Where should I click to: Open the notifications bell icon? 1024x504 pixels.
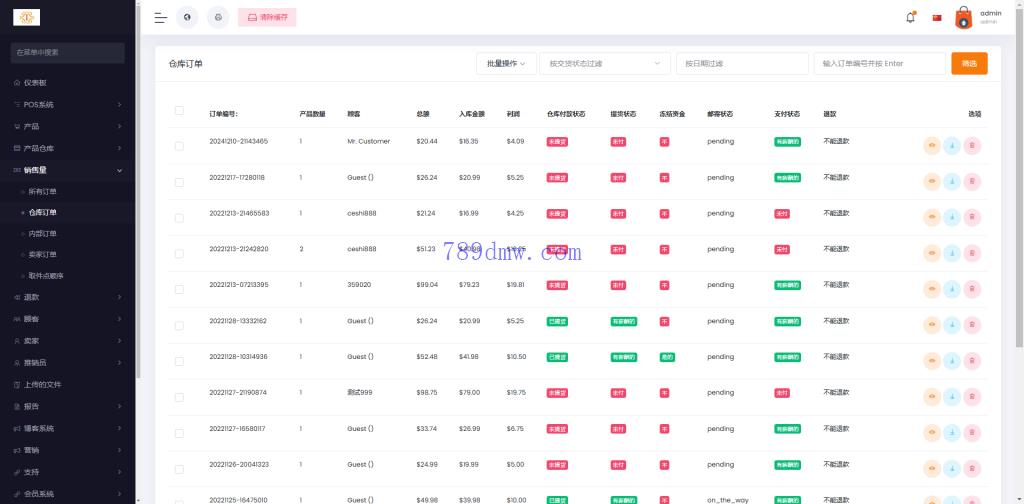(910, 17)
